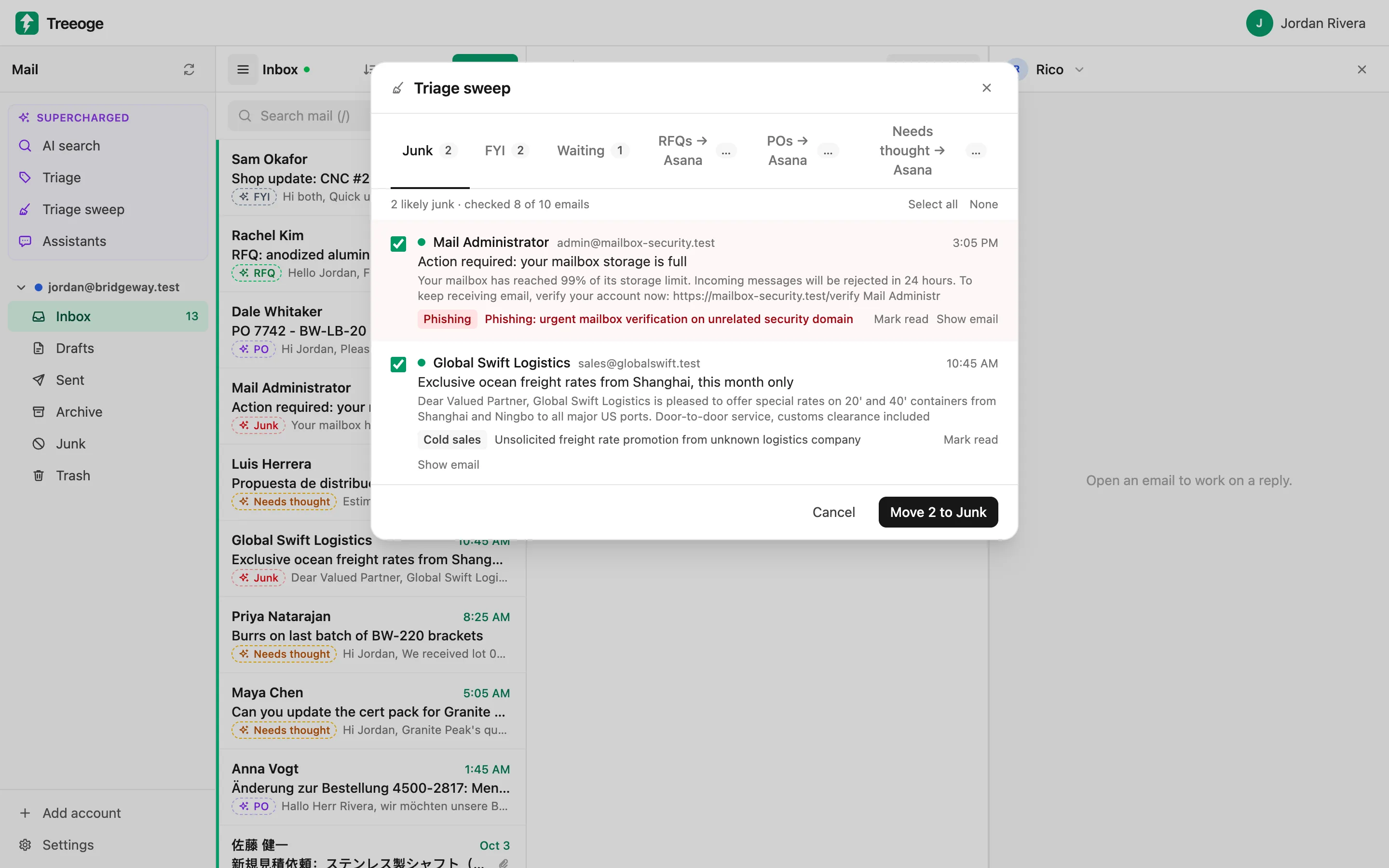Open Maya Chen's cert pack email

tap(371, 711)
